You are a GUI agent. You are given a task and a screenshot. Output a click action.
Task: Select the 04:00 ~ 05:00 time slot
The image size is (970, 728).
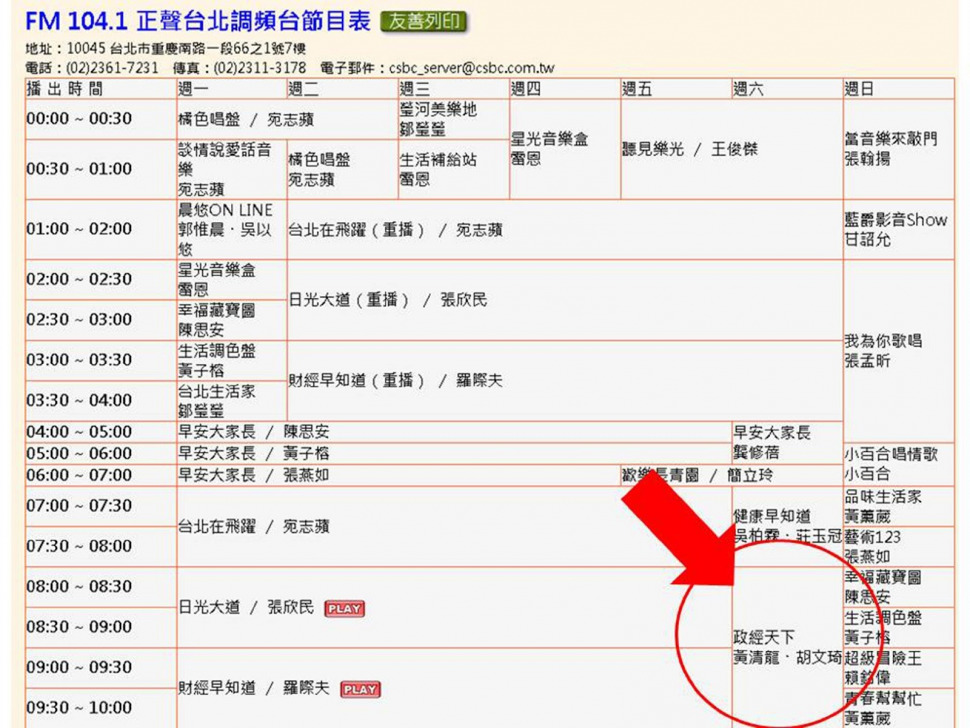(x=101, y=432)
